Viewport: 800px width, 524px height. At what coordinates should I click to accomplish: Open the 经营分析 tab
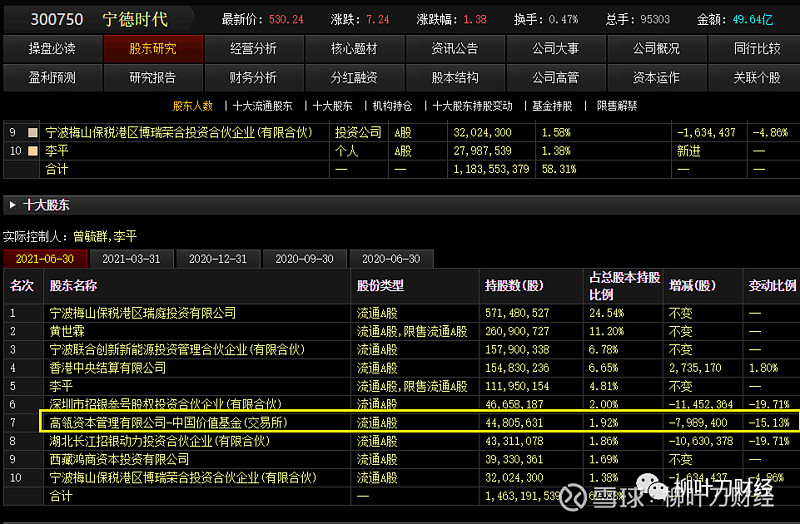(x=254, y=48)
